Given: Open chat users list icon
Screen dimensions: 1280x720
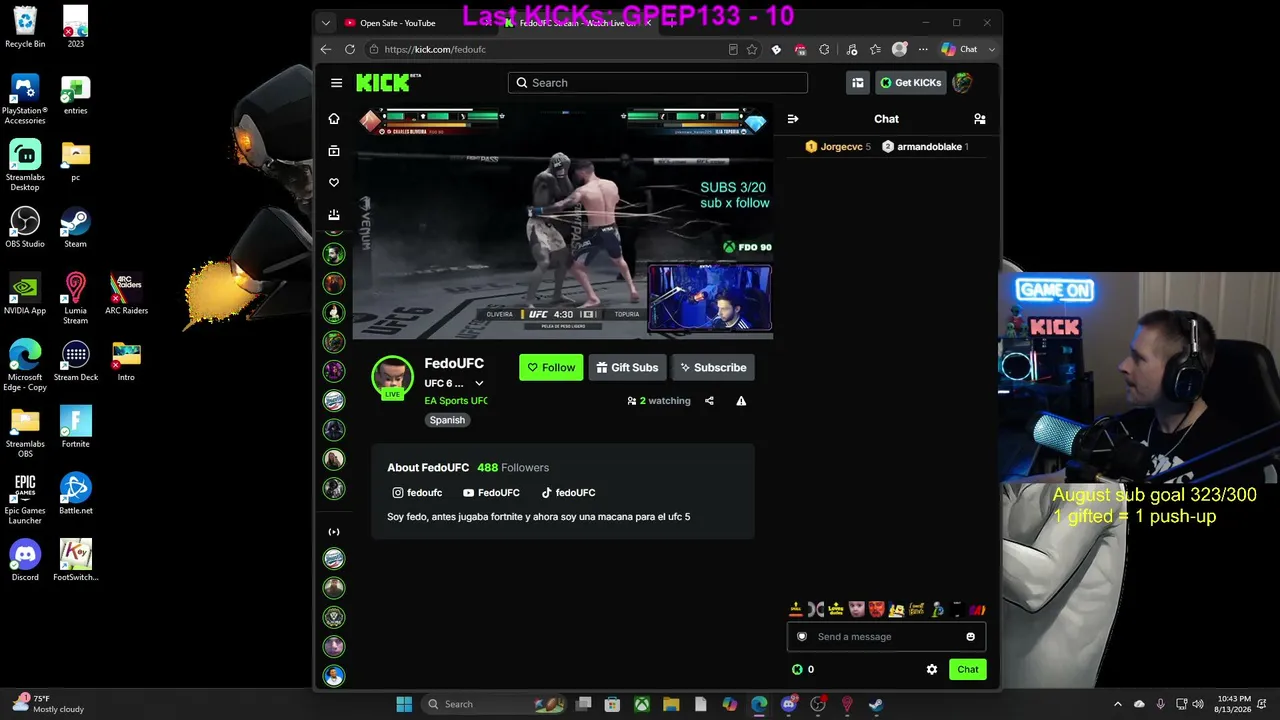Looking at the screenshot, I should tap(980, 119).
